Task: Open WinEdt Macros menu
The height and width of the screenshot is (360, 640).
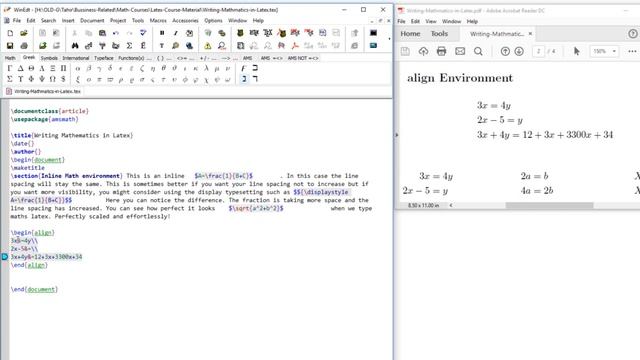Action: (x=158, y=20)
